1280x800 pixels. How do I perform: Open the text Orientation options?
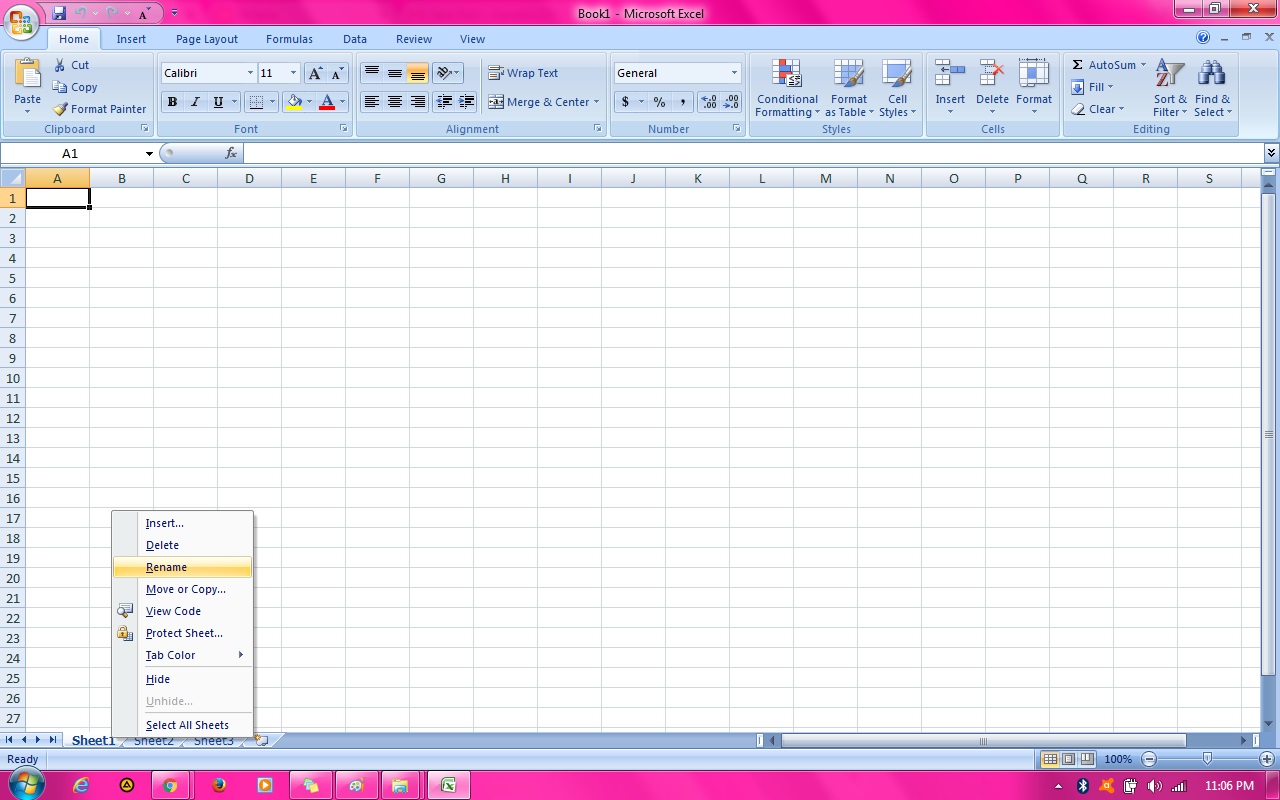(447, 73)
